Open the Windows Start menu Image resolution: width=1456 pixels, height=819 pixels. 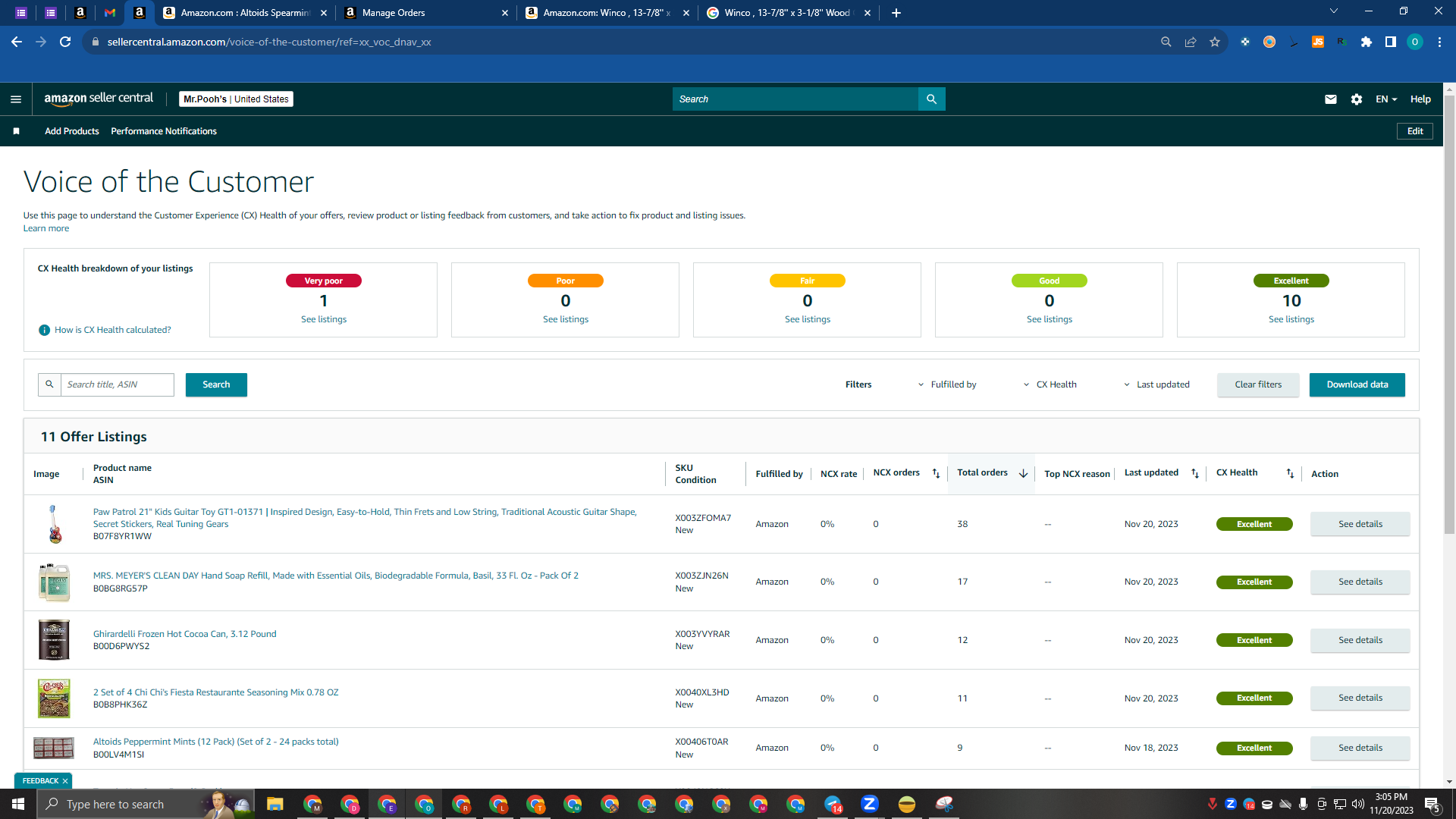(18, 804)
